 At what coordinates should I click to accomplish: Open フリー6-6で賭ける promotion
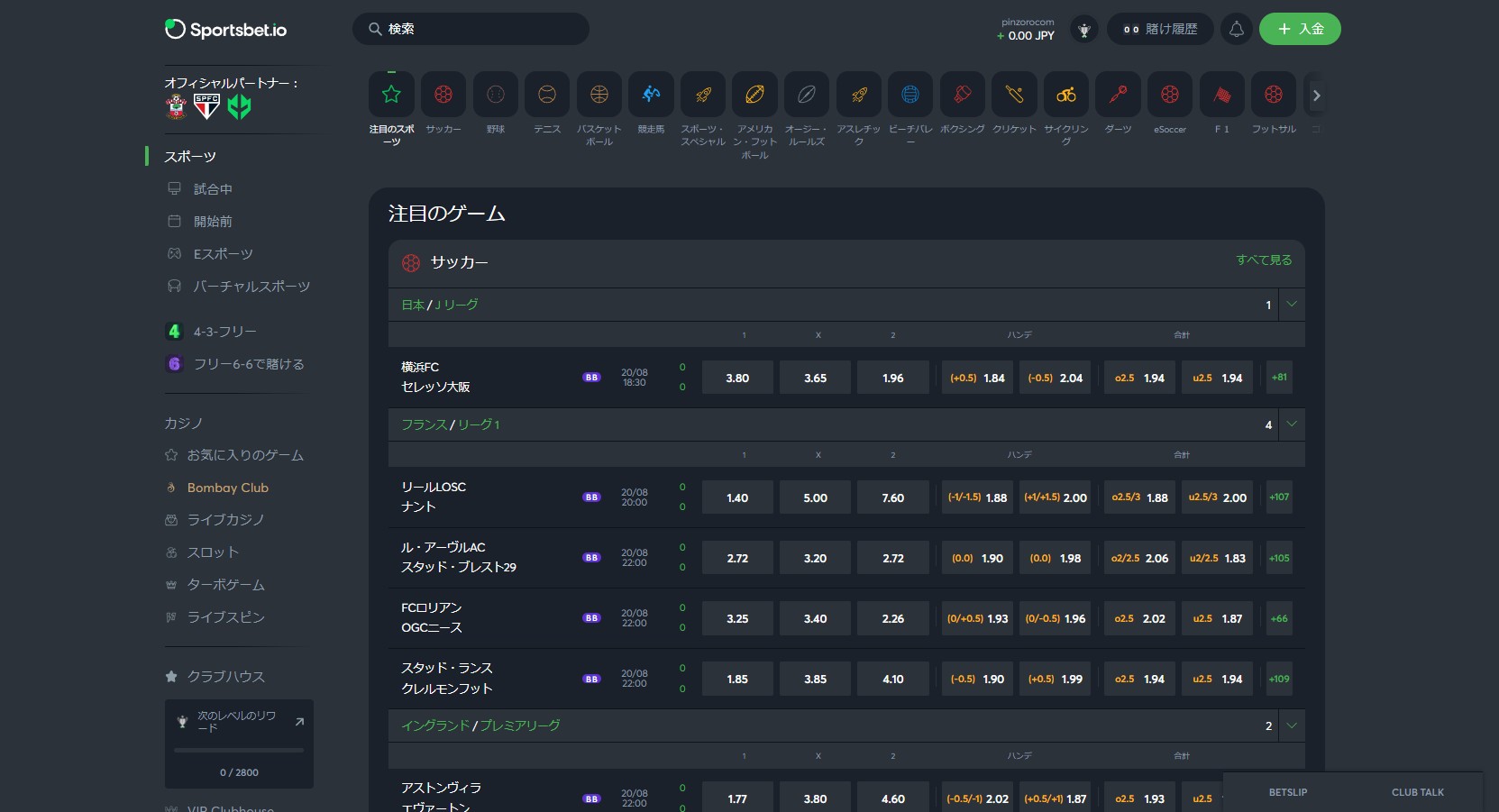click(249, 364)
